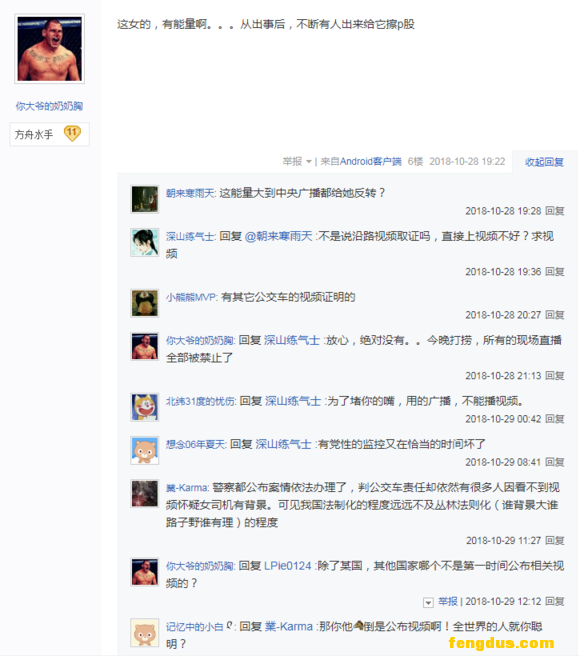Screen dimensions: 580x656
Task: Click Doraemon avatar of 北纬31度的忧伤
Action: pos(144,407)
